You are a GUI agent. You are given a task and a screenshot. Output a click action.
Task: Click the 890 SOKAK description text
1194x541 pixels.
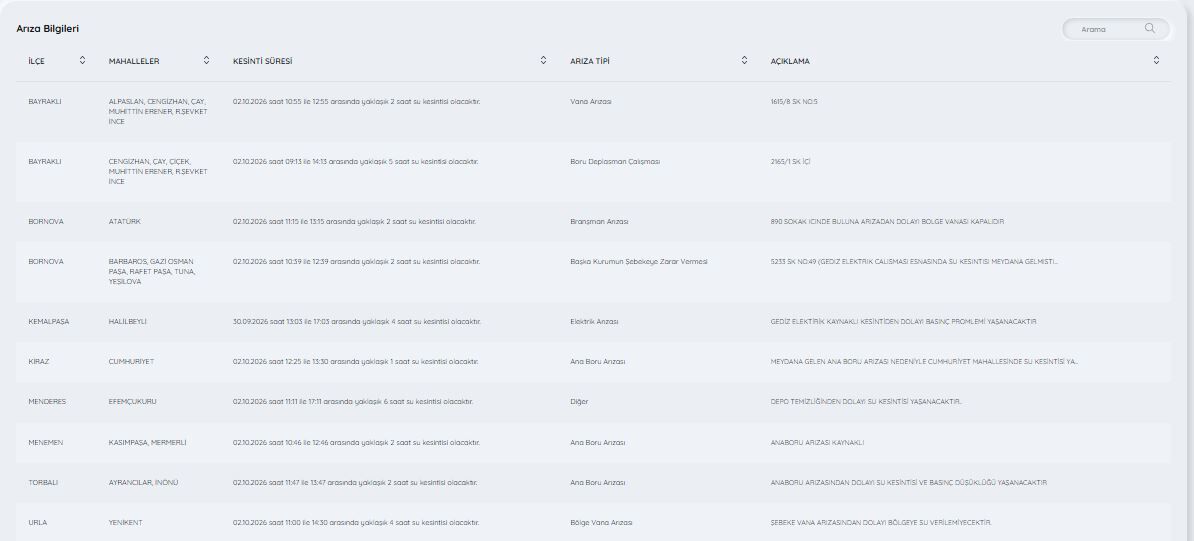[887, 222]
